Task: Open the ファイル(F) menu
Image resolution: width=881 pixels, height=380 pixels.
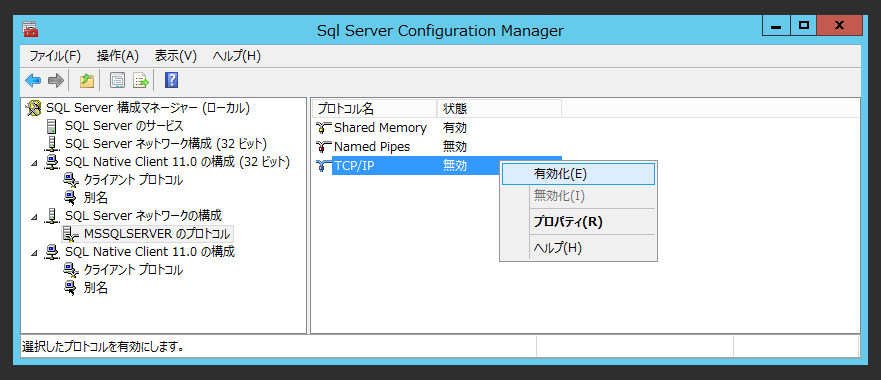Action: pos(55,56)
